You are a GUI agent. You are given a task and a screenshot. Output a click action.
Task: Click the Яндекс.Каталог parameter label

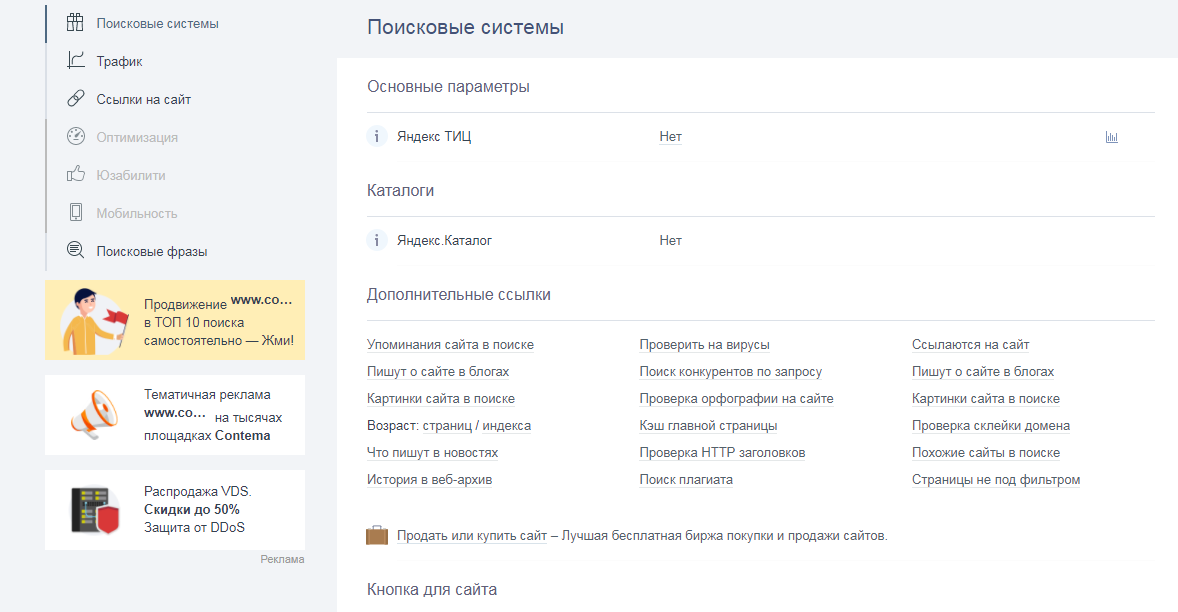pyautogui.click(x=445, y=240)
